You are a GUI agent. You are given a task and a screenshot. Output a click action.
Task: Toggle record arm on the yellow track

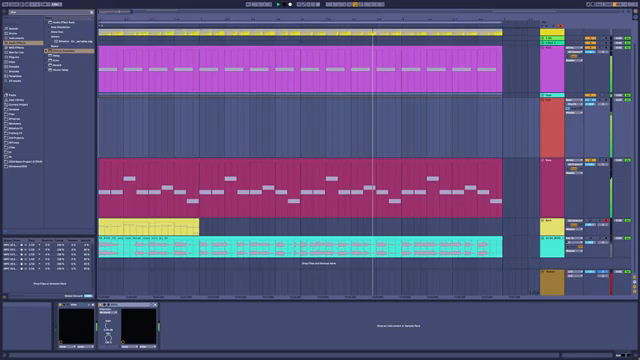click(606, 221)
